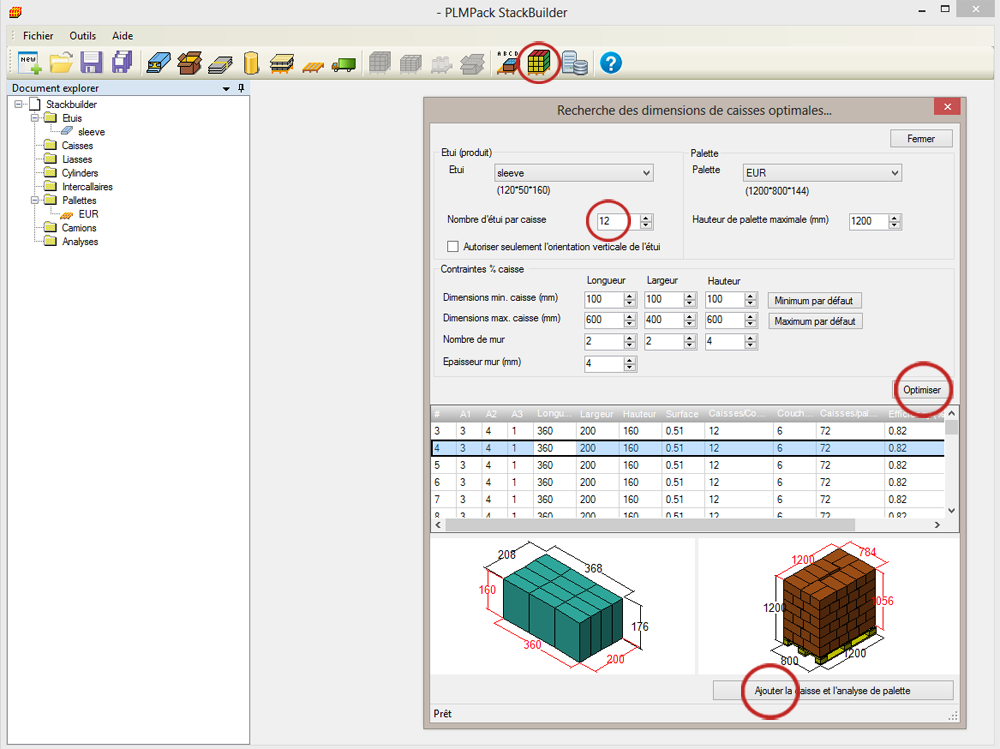The height and width of the screenshot is (749, 1000).
Task: Click the brown loaded pallet 3D preview
Action: pyautogui.click(x=828, y=606)
